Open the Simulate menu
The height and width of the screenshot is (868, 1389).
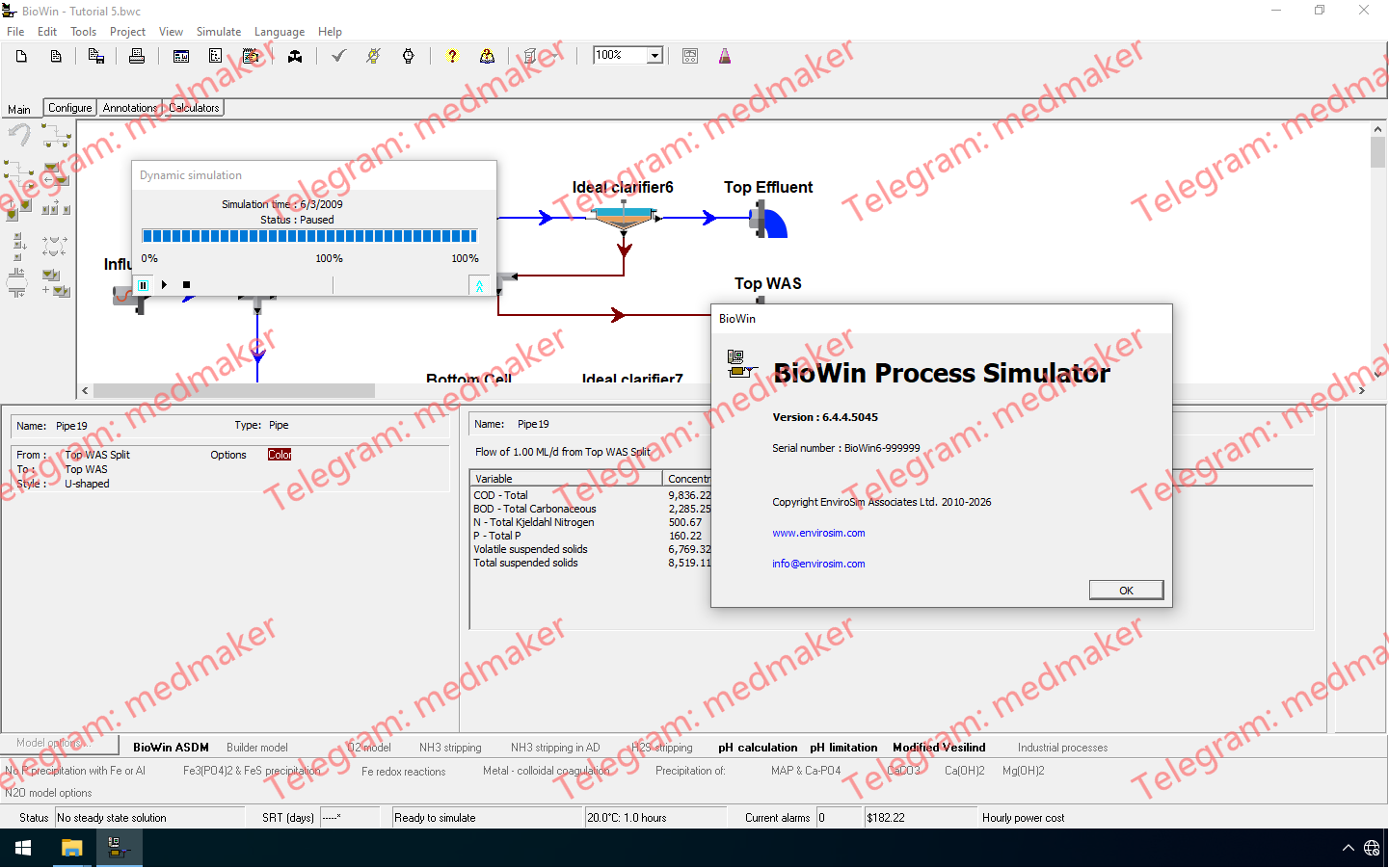pyautogui.click(x=219, y=32)
